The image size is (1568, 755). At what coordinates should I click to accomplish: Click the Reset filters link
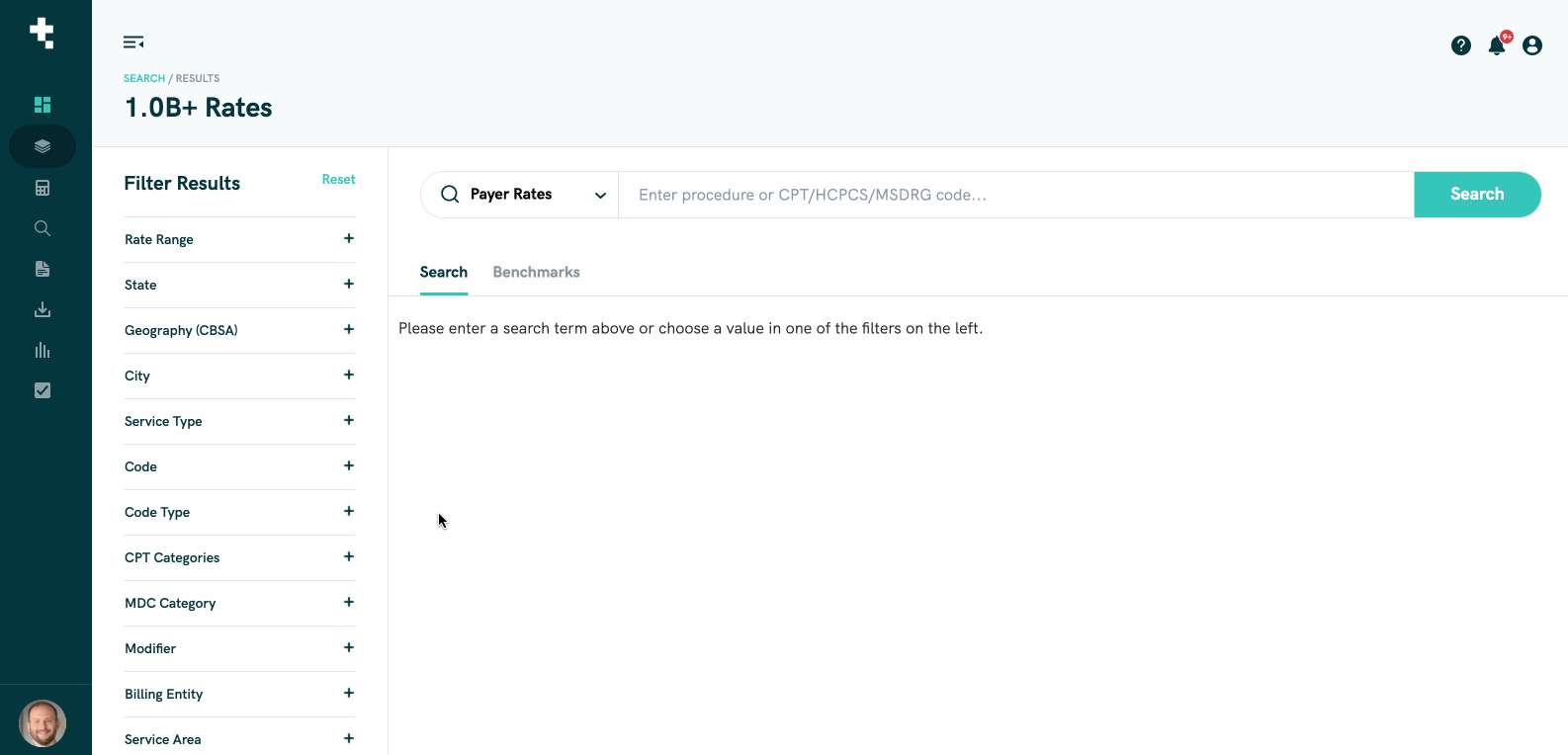[x=338, y=180]
